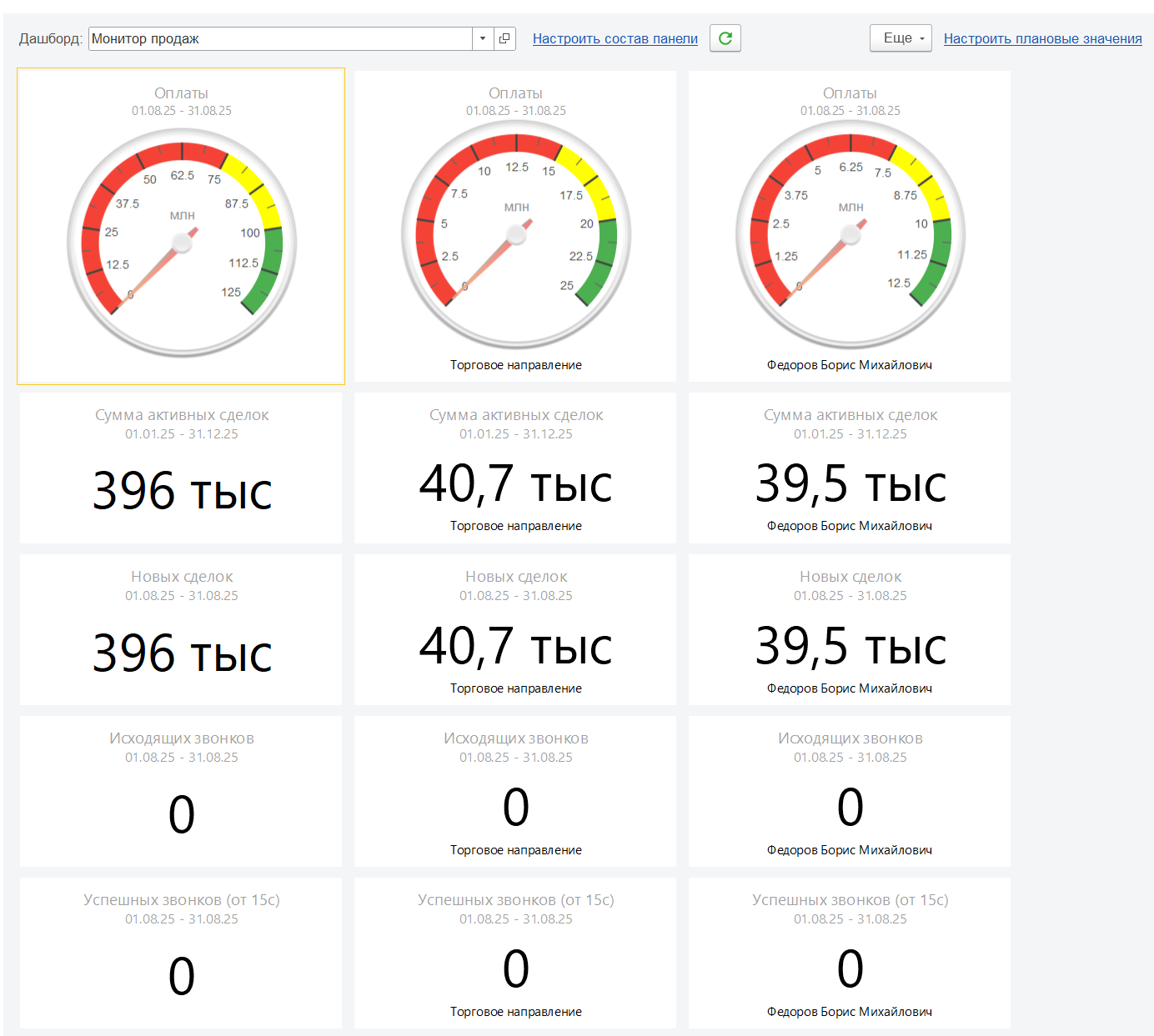Click title Новых сделок in Торговое направление column

pos(516,577)
